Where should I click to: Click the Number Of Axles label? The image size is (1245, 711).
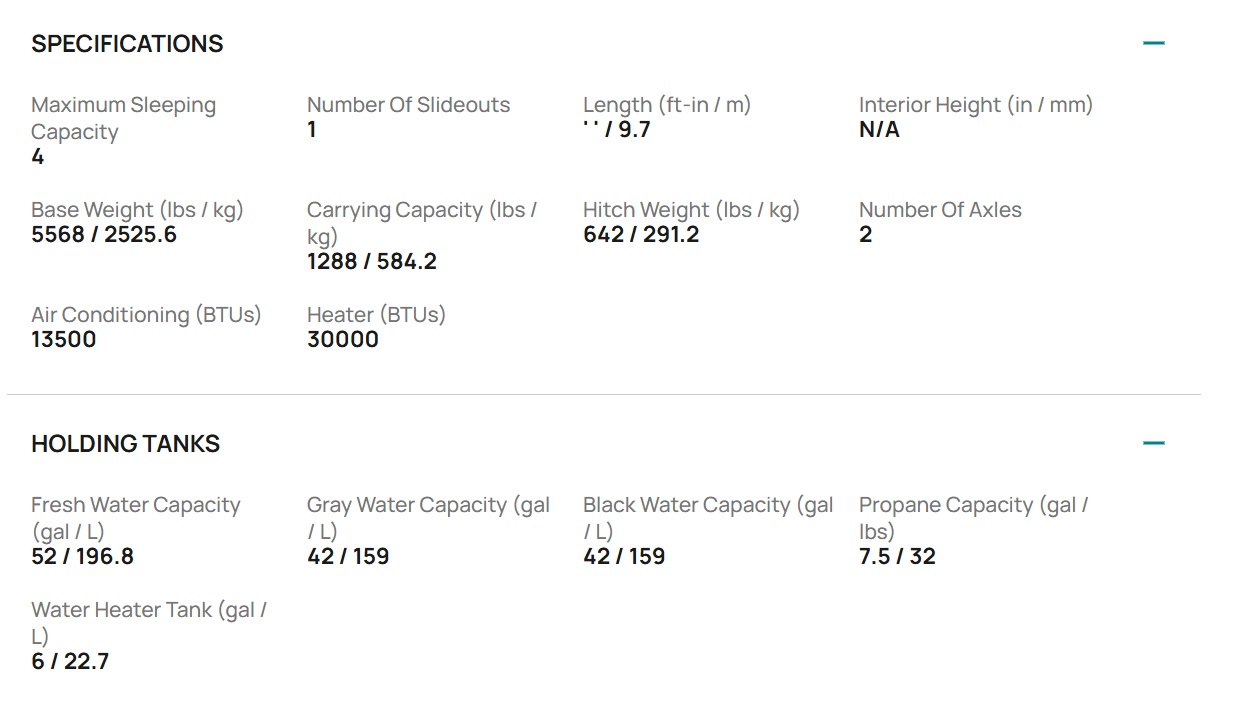(x=940, y=210)
